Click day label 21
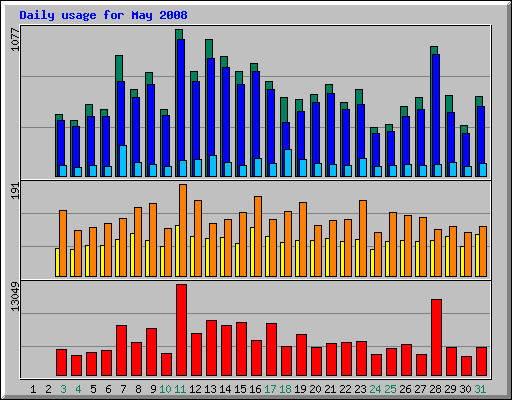Viewport: 512px width, 400px height. coord(330,389)
